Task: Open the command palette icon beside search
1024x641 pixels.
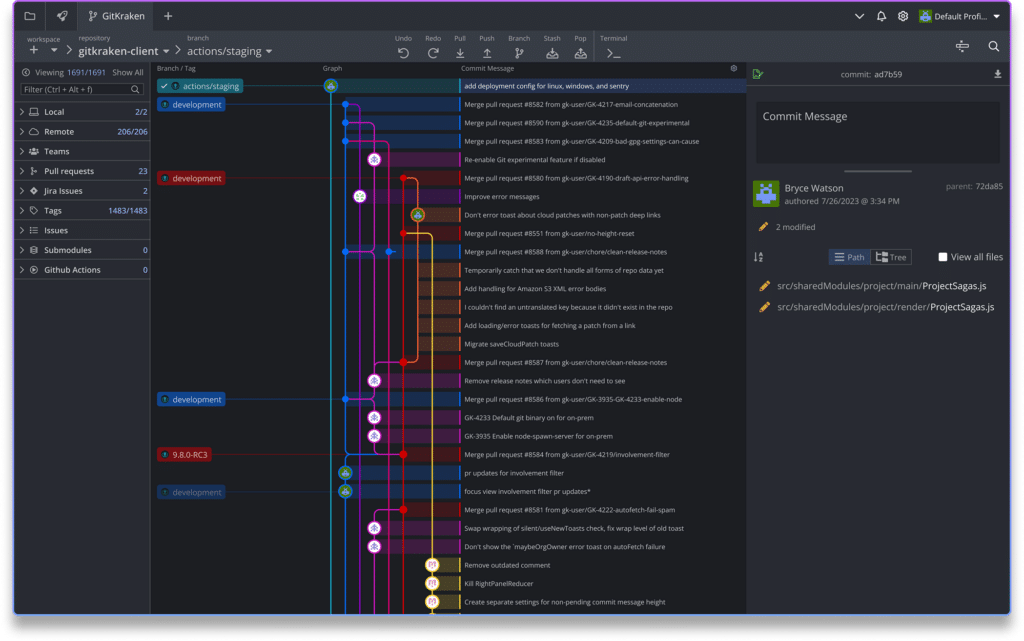Action: pyautogui.click(x=962, y=46)
